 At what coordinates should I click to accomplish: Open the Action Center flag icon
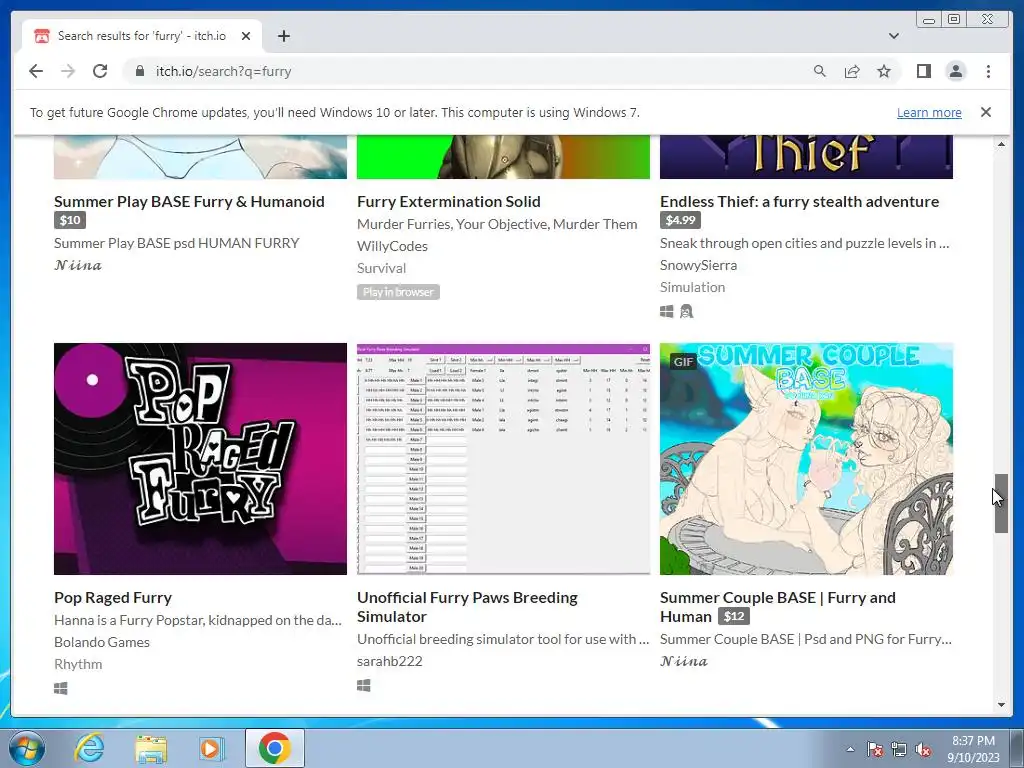875,750
